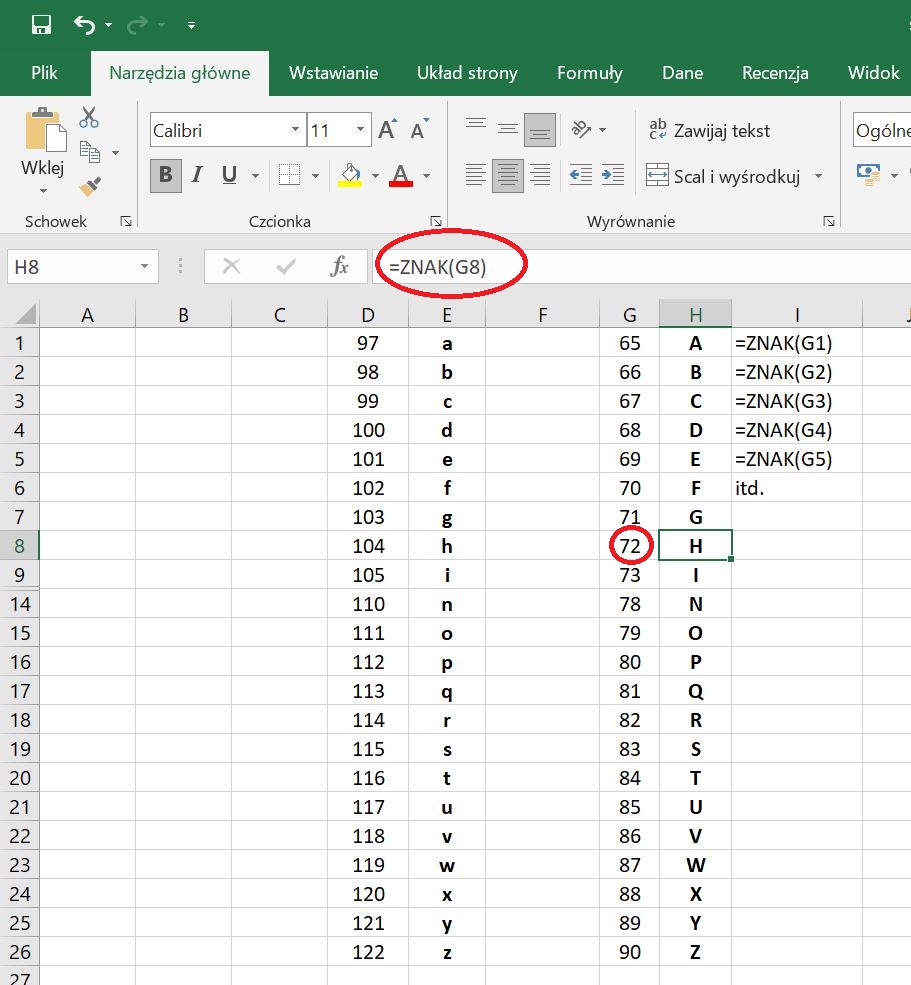This screenshot has height=985, width=911.
Task: Expand the font size dropdown
Action: coord(361,130)
